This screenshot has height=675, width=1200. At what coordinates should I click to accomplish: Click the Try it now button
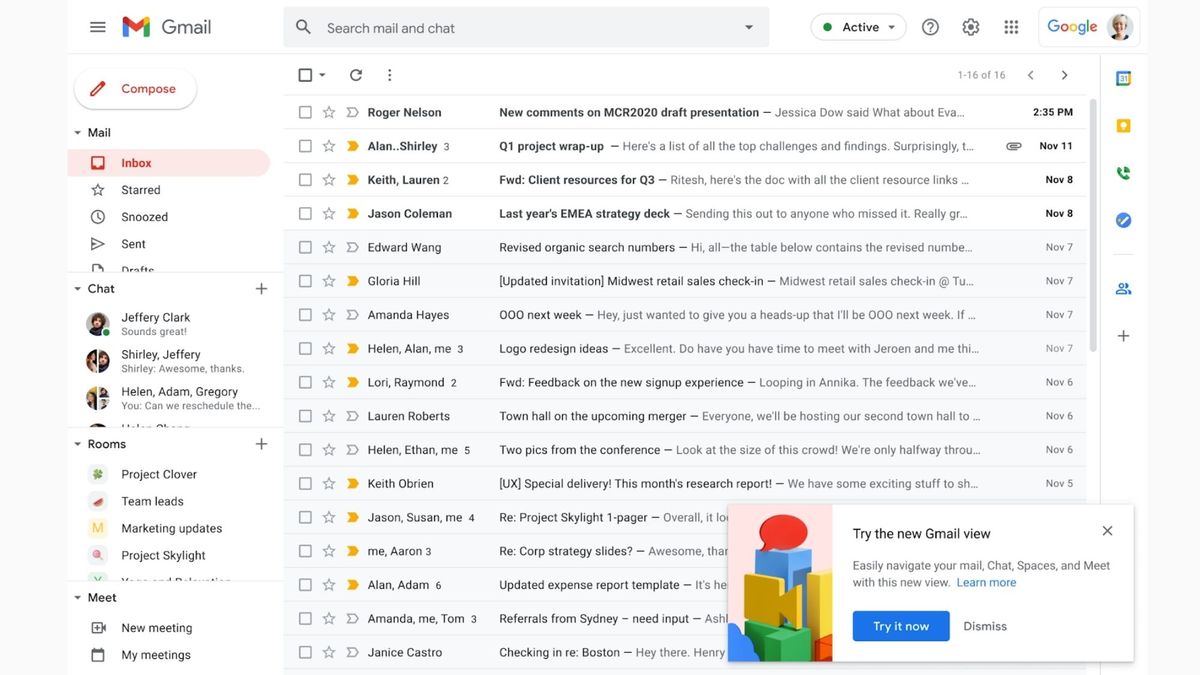(900, 626)
